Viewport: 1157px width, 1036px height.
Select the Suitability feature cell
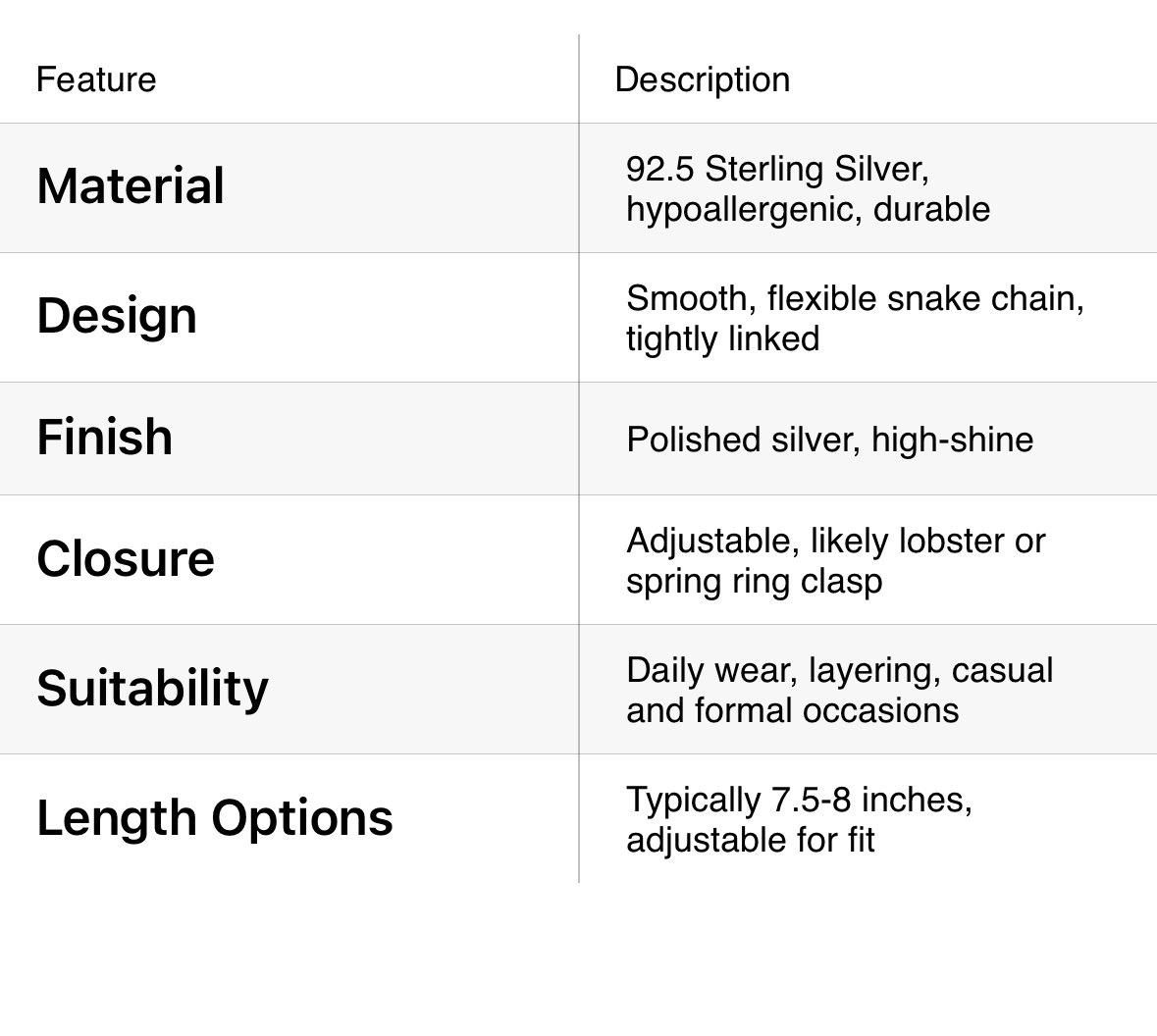(x=152, y=689)
